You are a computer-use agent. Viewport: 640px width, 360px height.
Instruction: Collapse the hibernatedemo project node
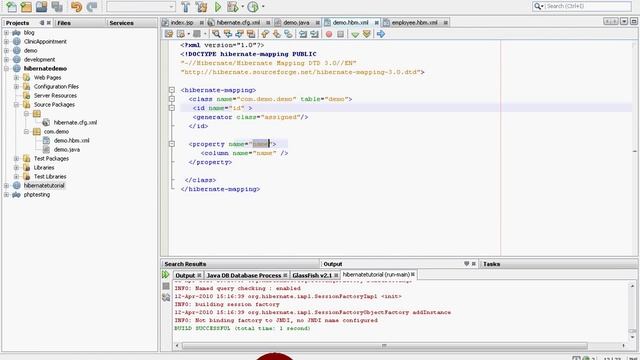coord(6,69)
